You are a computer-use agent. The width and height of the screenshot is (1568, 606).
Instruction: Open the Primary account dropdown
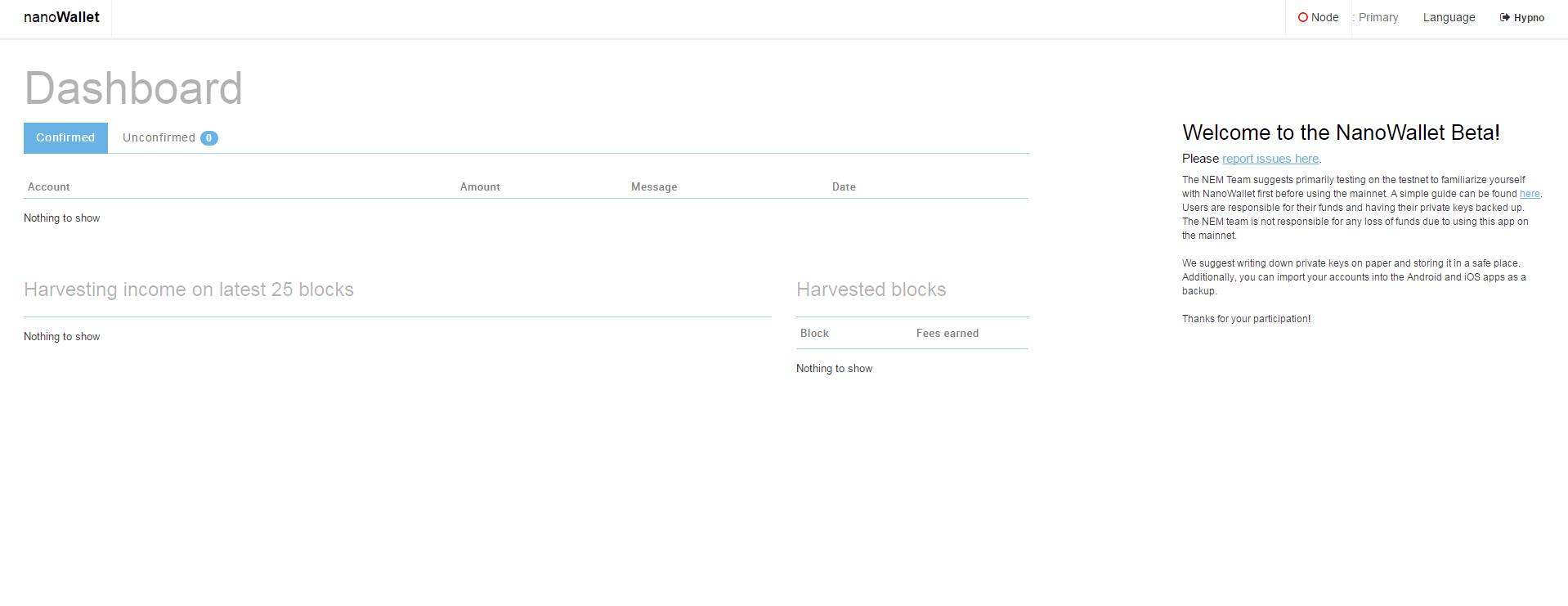pos(1376,17)
